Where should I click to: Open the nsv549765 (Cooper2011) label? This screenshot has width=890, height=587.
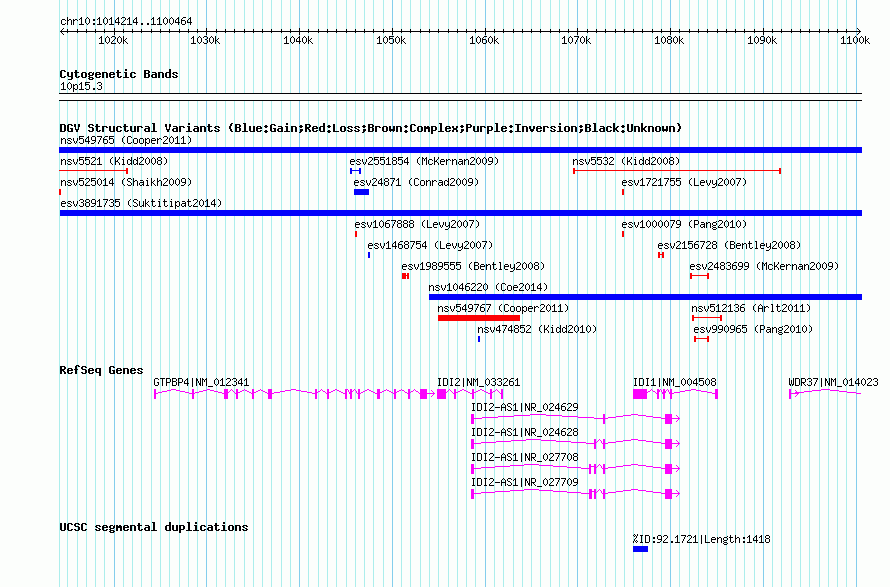pyautogui.click(x=126, y=140)
